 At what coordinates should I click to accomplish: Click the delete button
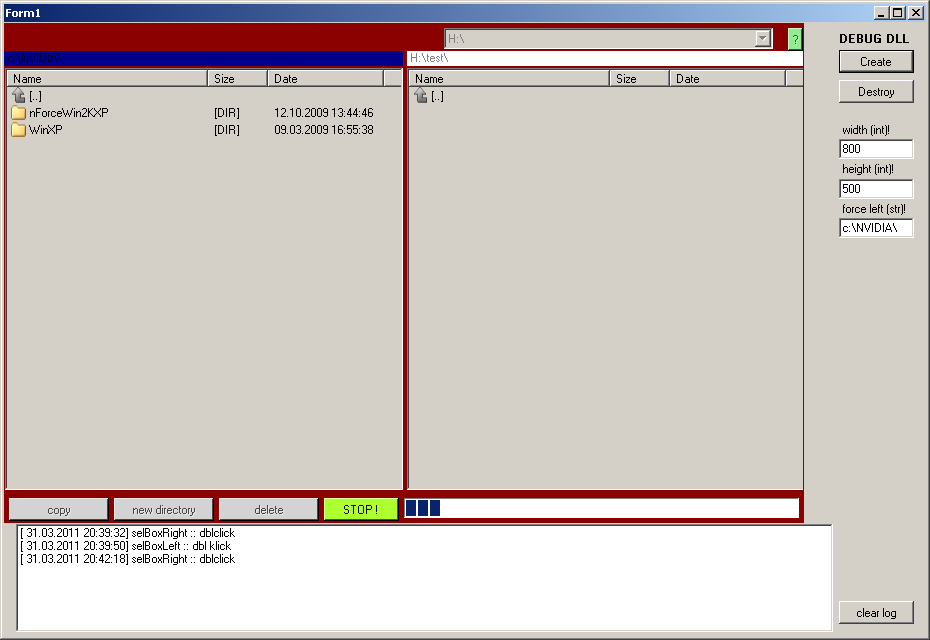point(269,510)
